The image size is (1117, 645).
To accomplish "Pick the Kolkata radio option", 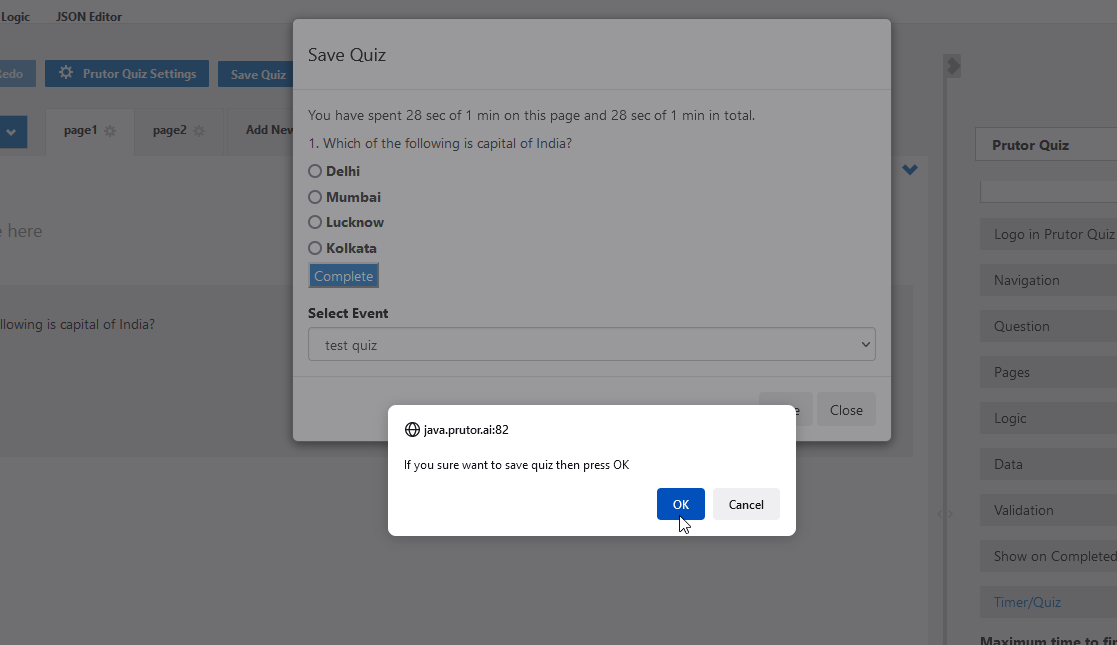I will click(315, 248).
